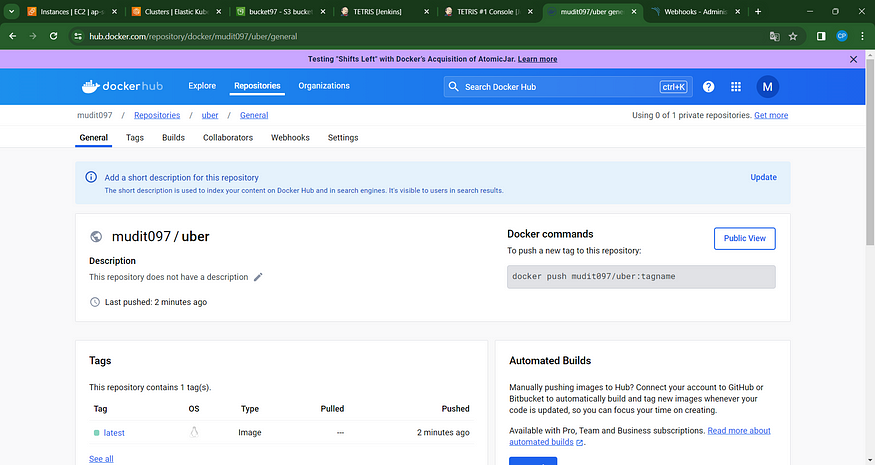This screenshot has width=875, height=465.
Task: Bookmark this page with star icon
Action: pos(793,36)
